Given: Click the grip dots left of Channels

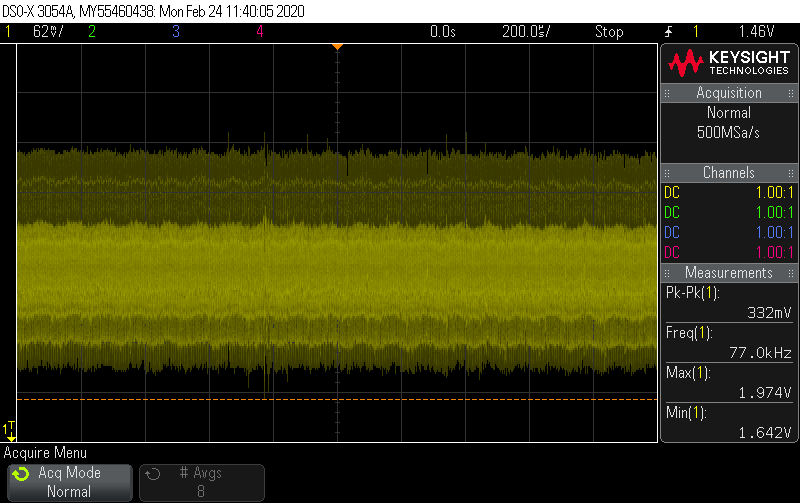Looking at the screenshot, I should click(667, 173).
